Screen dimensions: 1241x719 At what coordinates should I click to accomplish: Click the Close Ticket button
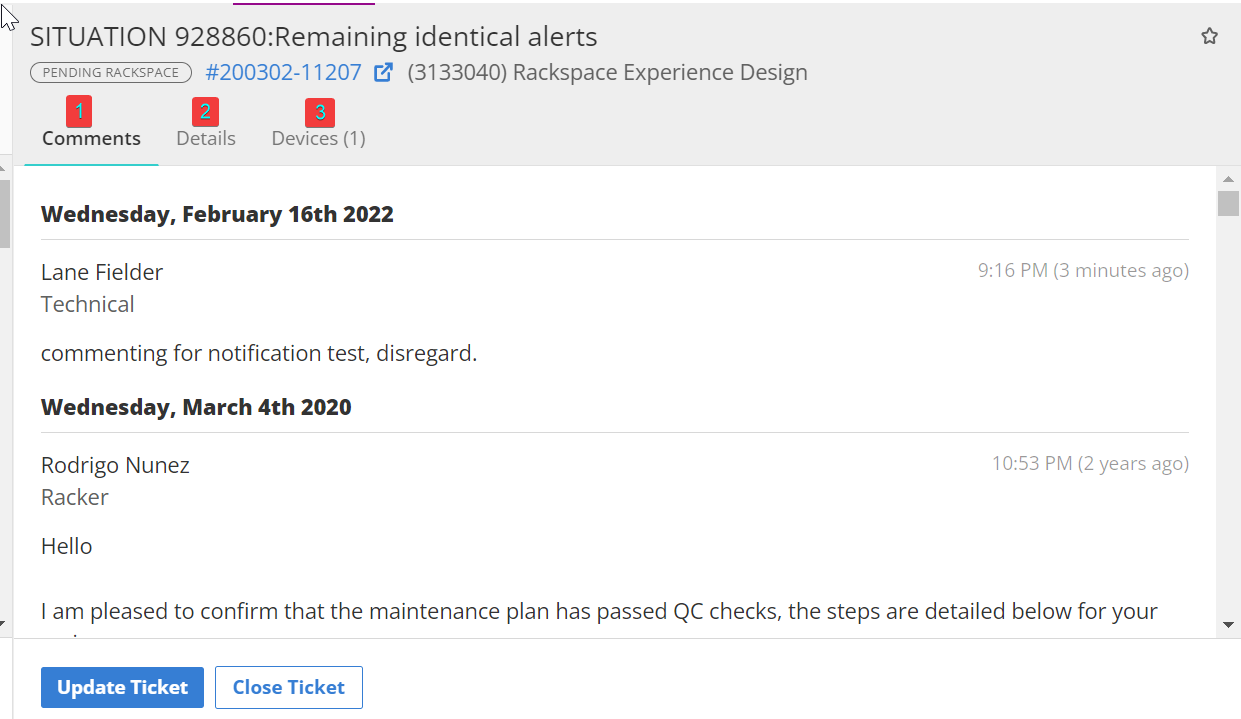289,688
